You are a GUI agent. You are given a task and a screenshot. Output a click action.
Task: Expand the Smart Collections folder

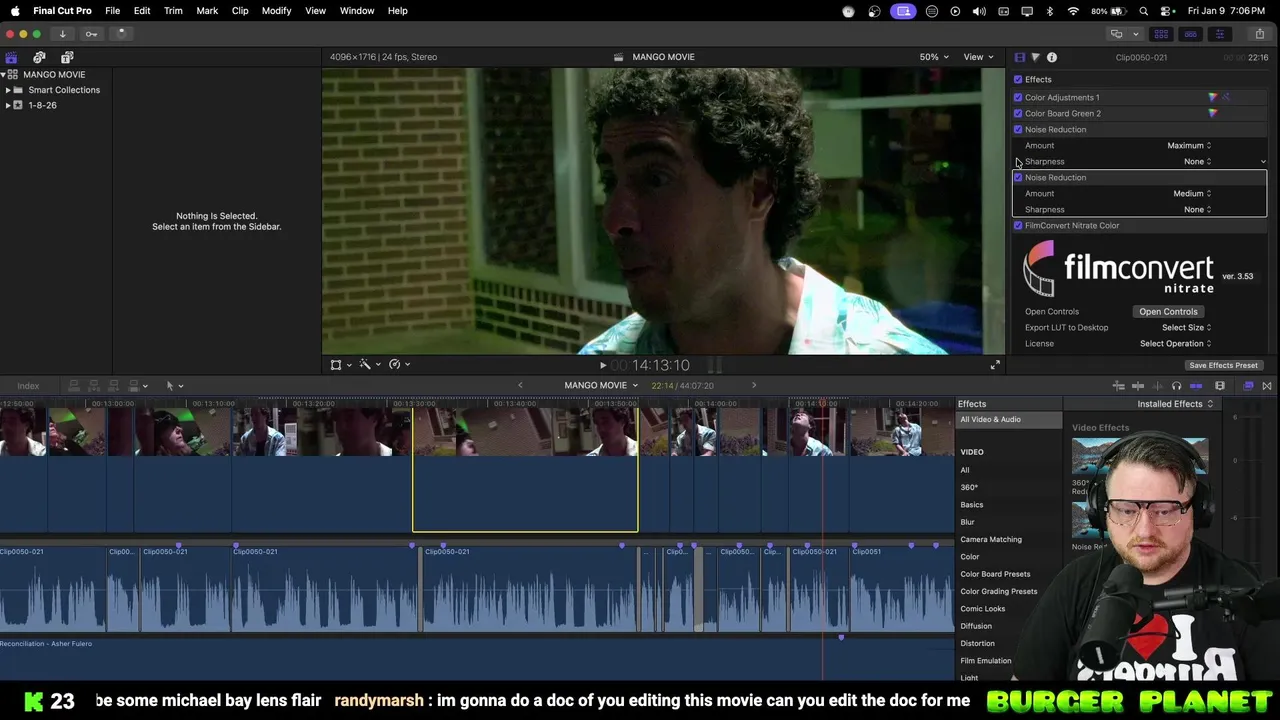pos(8,90)
